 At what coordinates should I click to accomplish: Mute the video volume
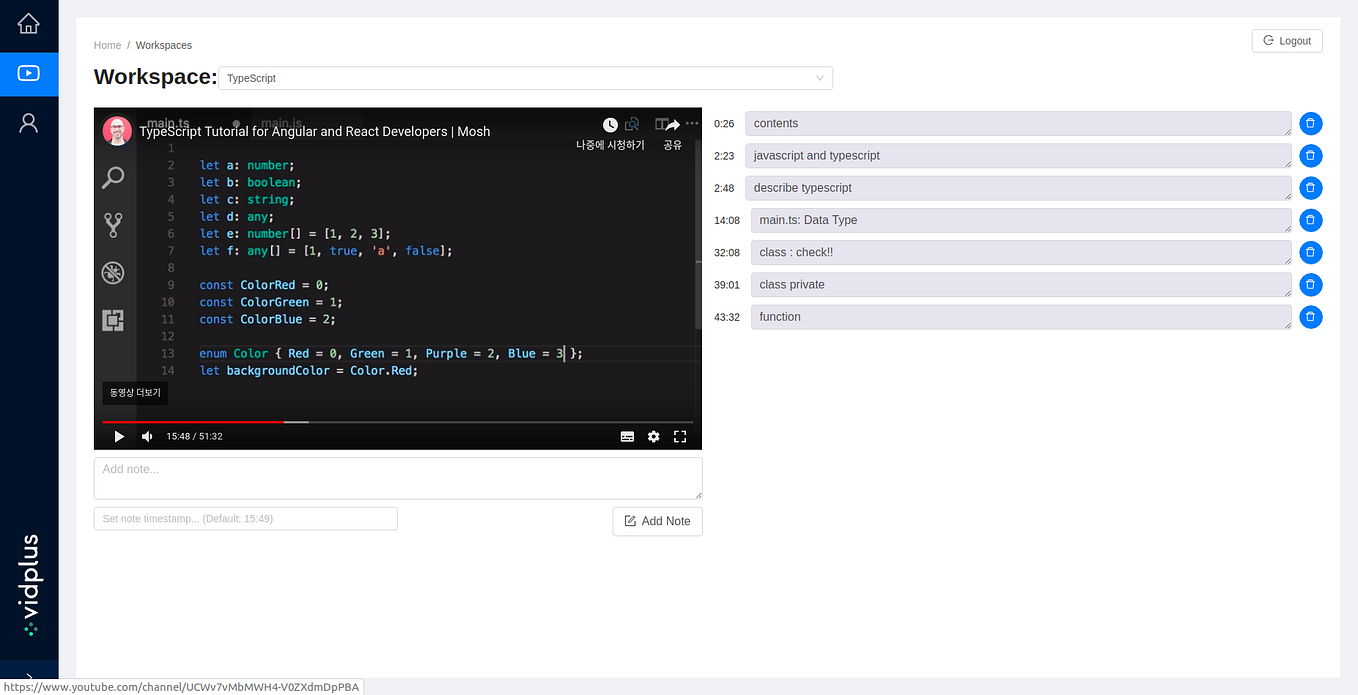click(x=146, y=436)
